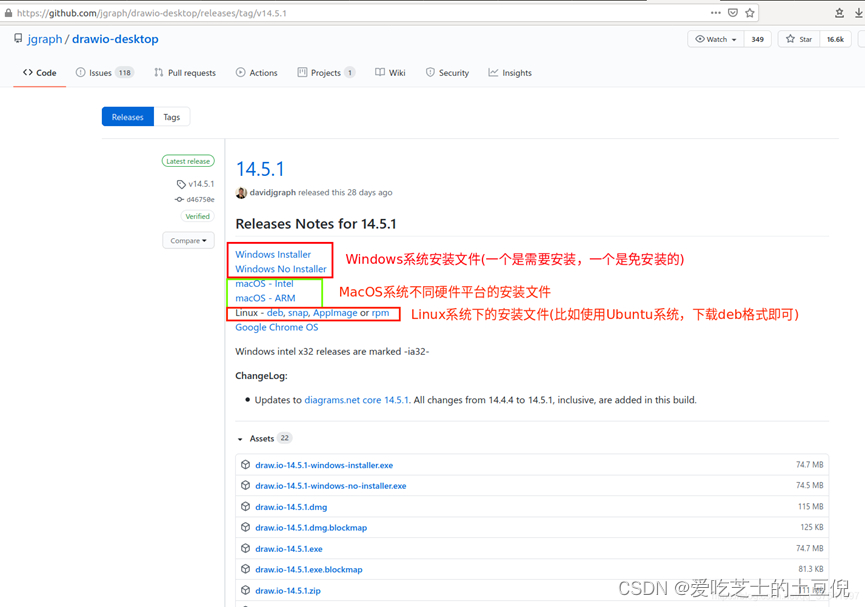Screen dimensions: 865x607
Task: Click package icon beside draw.io-14.5.1.dmg
Action: (245, 507)
